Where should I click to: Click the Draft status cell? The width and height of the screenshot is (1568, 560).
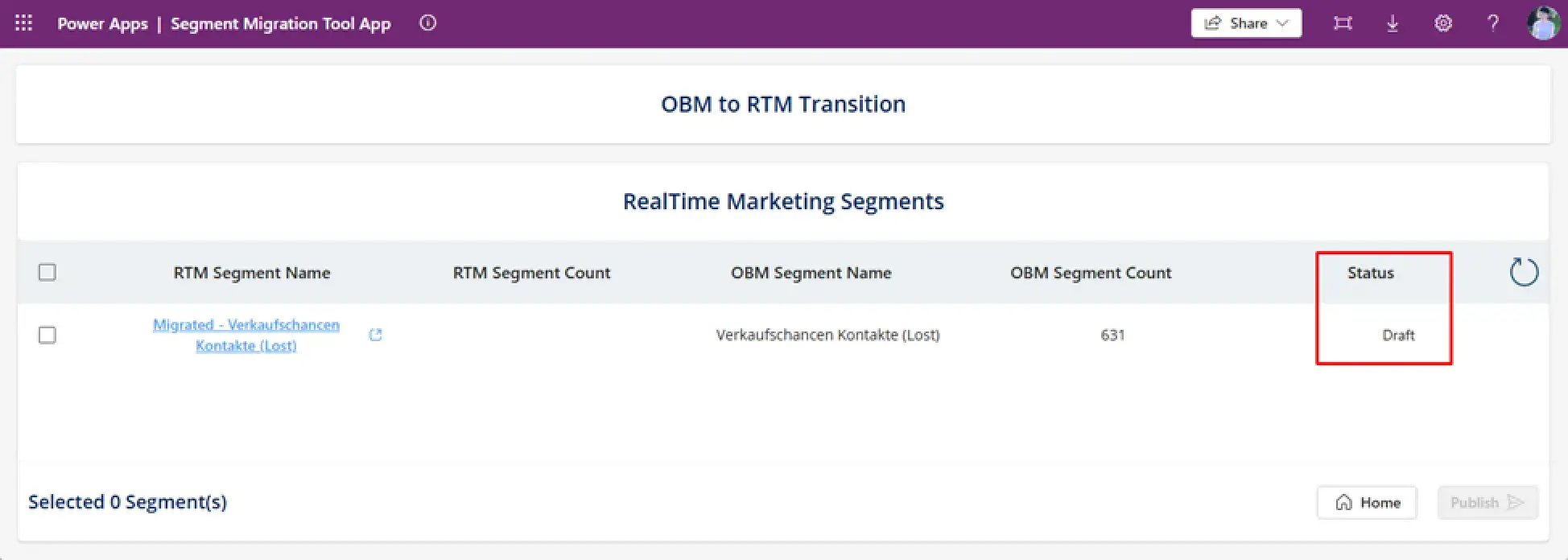pyautogui.click(x=1398, y=335)
